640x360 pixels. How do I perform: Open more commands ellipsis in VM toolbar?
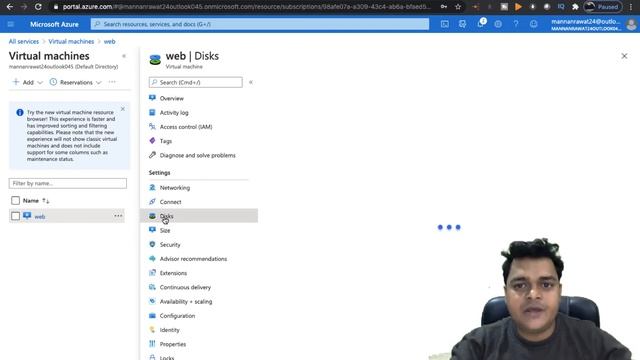pos(112,82)
